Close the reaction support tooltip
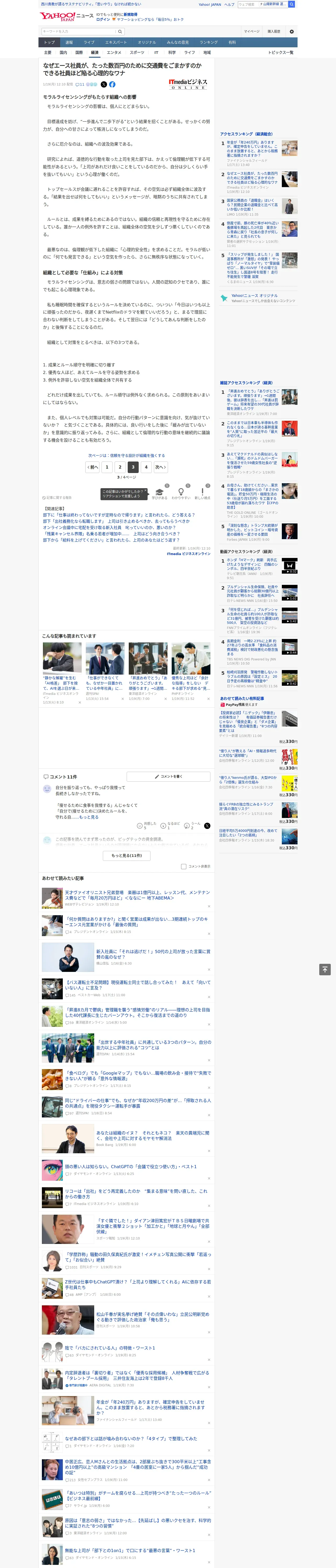This screenshot has width=336, height=1568. click(x=146, y=491)
